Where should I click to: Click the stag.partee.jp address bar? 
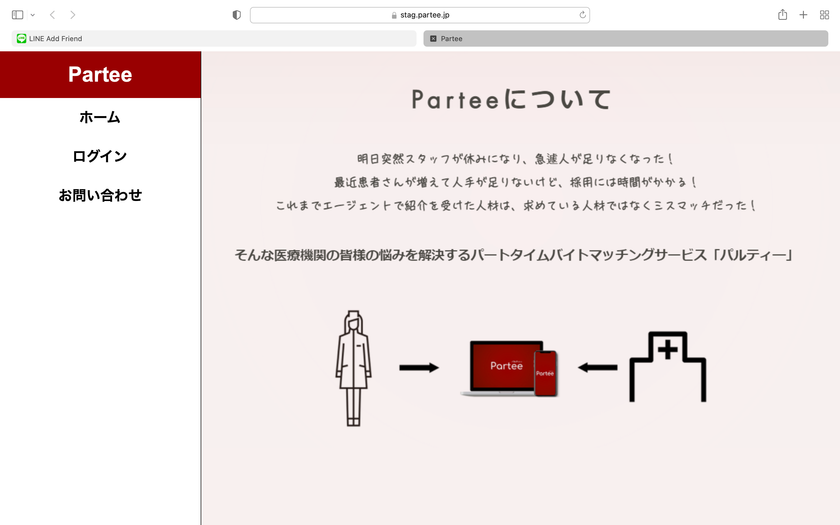click(x=420, y=15)
